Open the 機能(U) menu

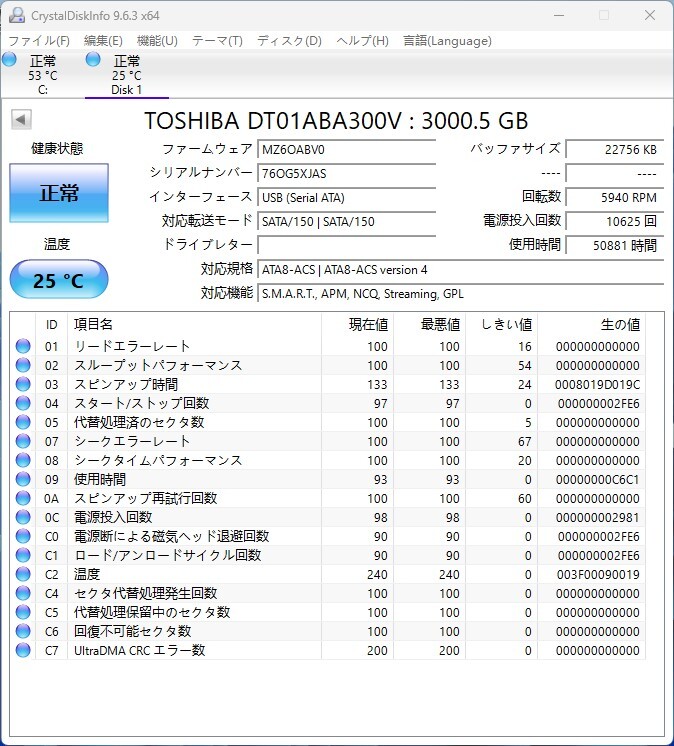coord(157,41)
